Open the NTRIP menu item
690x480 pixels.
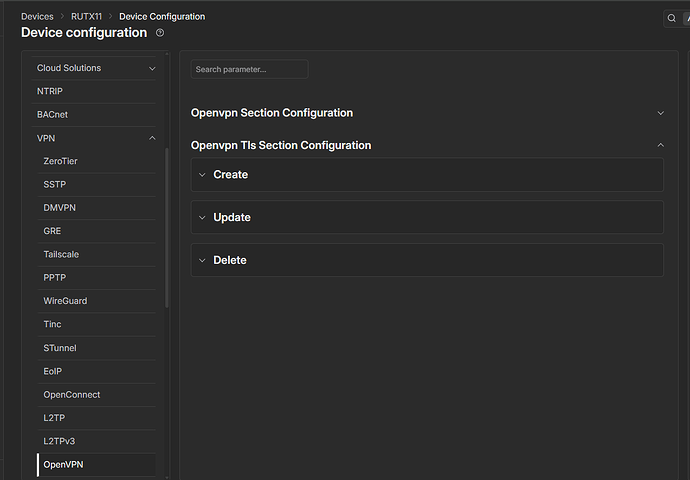tap(50, 91)
